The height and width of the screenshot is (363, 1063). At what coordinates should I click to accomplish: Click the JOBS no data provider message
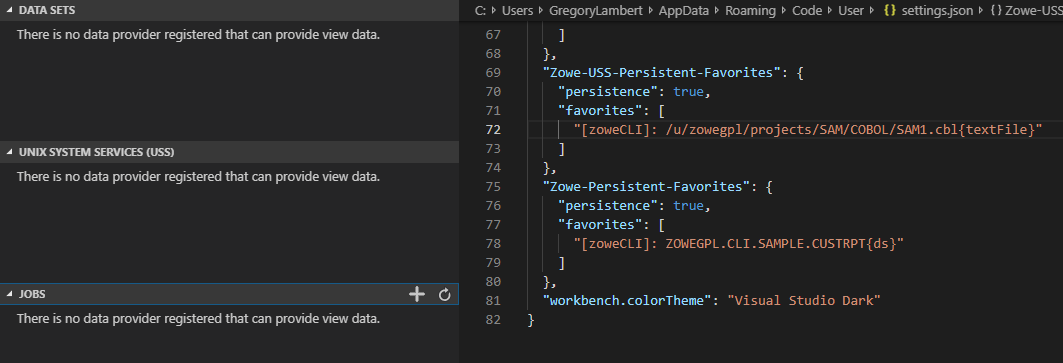pos(198,318)
